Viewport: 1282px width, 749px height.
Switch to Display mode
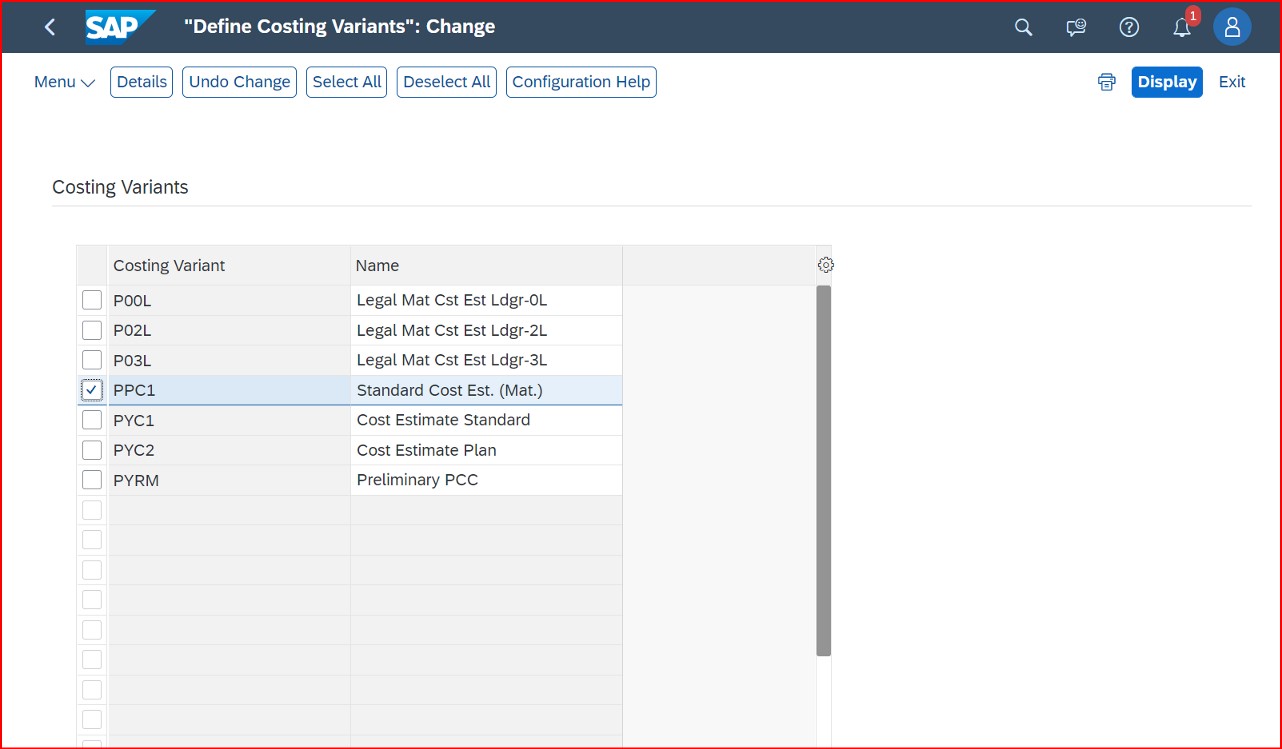[x=1167, y=82]
